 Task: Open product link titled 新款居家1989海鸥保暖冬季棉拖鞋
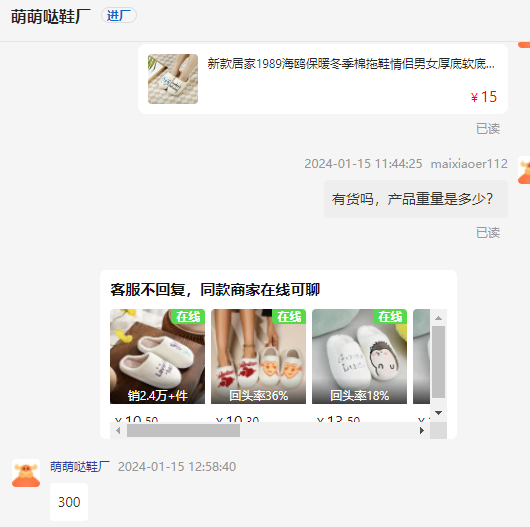pos(351,64)
